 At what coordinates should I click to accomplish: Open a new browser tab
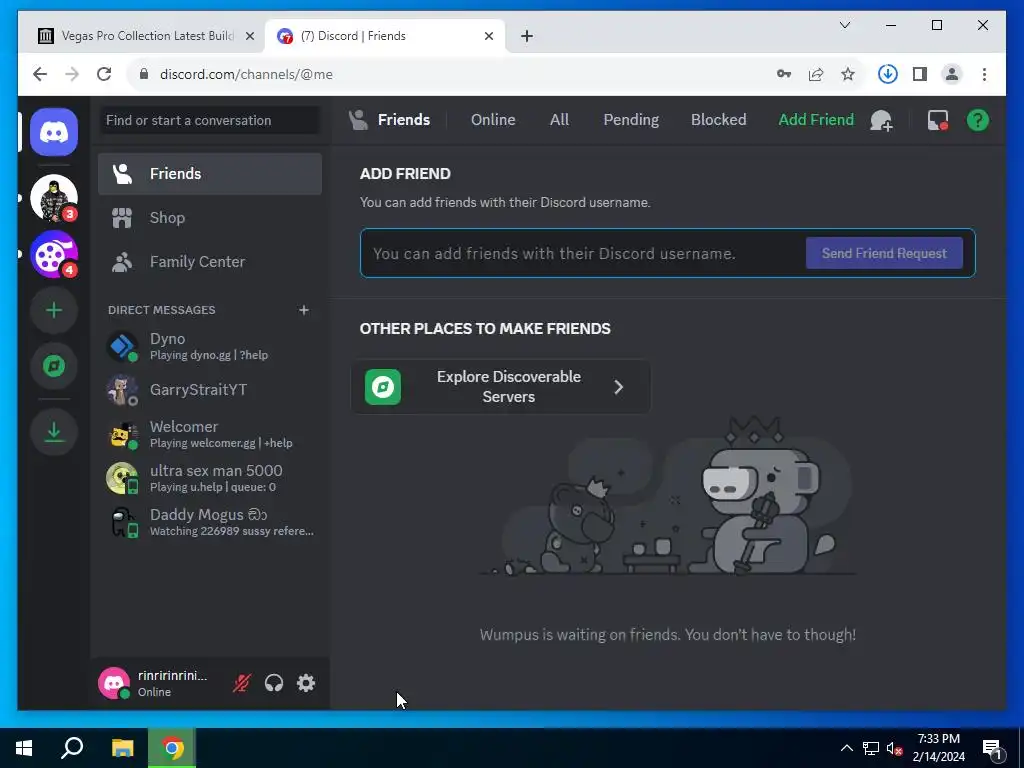point(527,36)
